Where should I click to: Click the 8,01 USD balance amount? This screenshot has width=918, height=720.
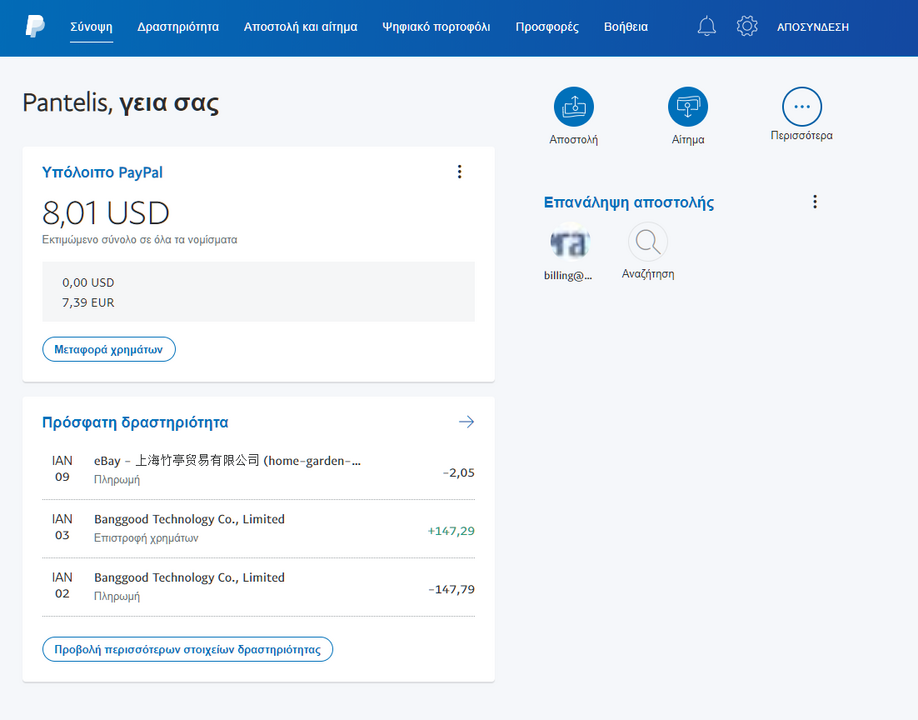tap(106, 213)
